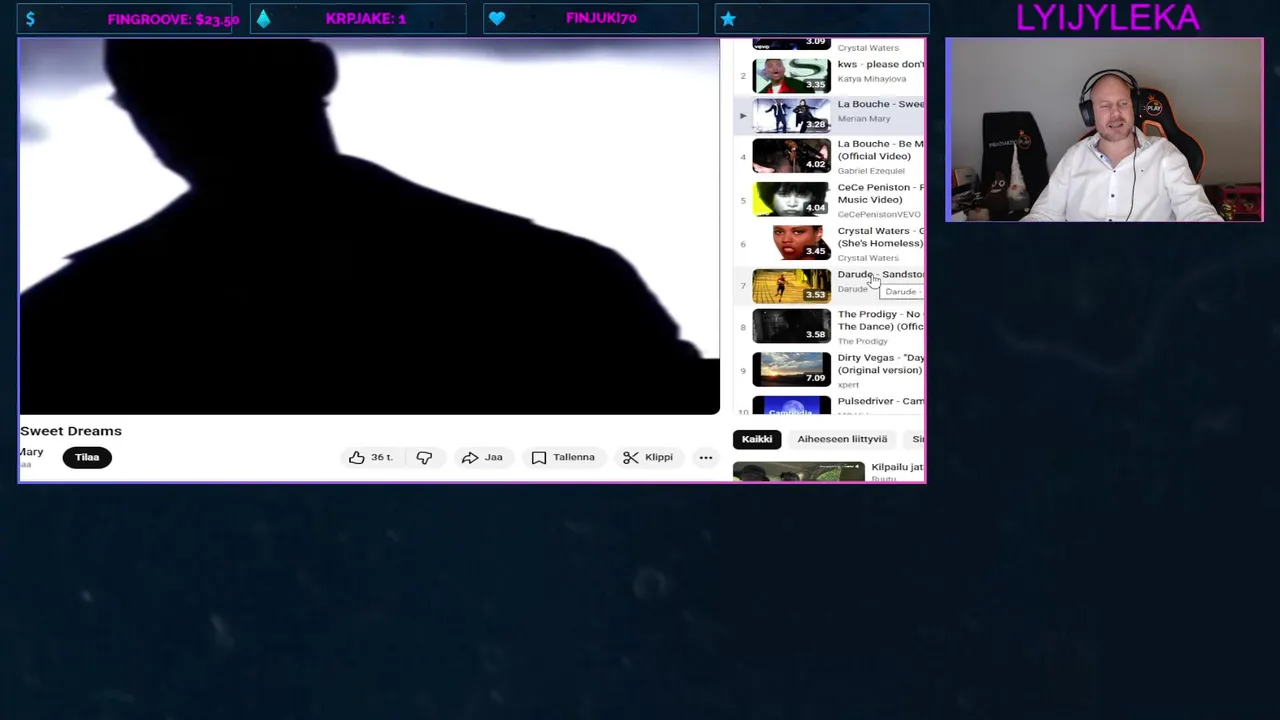Viewport: 1280px width, 720px height.
Task: Click Crystal Waters channel under She's Homeless
Action: tap(868, 258)
